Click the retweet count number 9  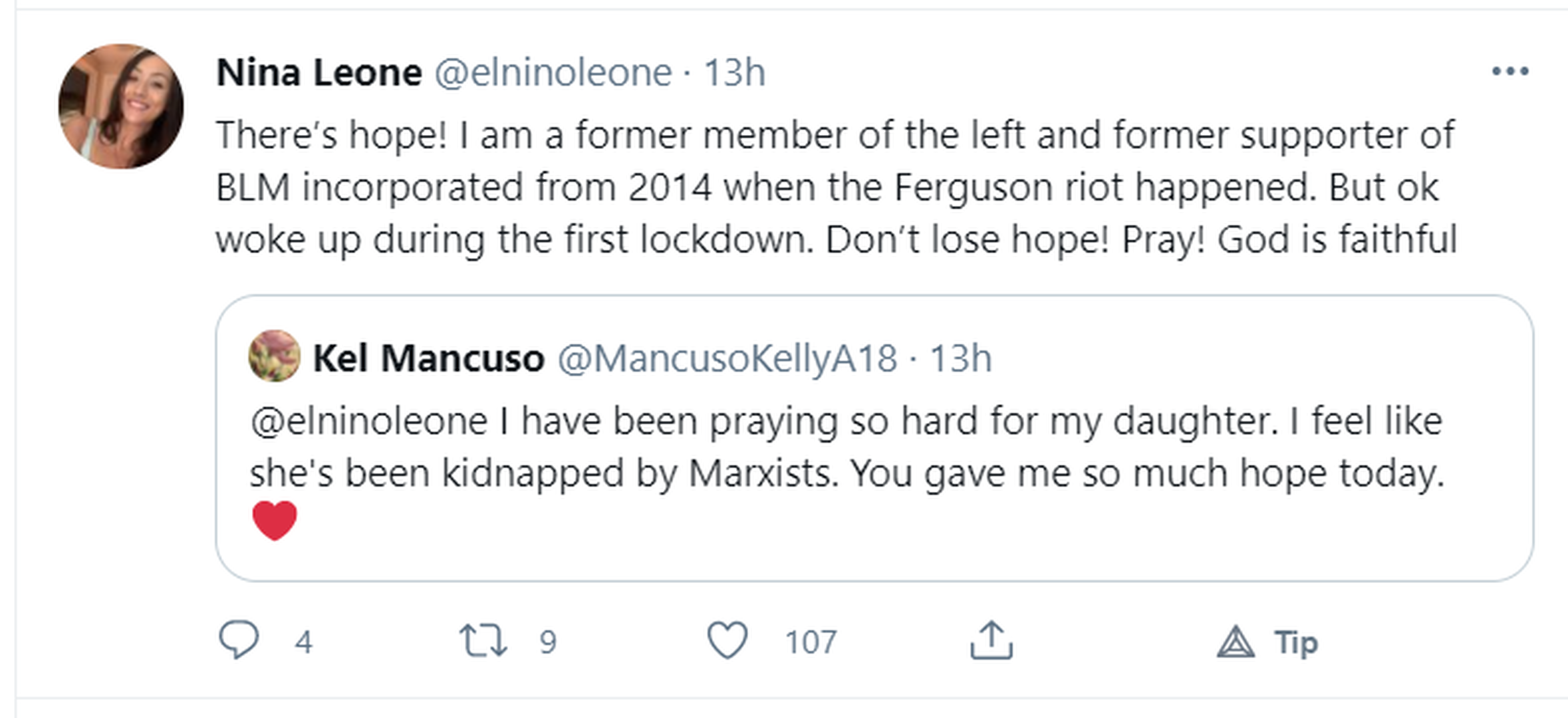(x=548, y=642)
